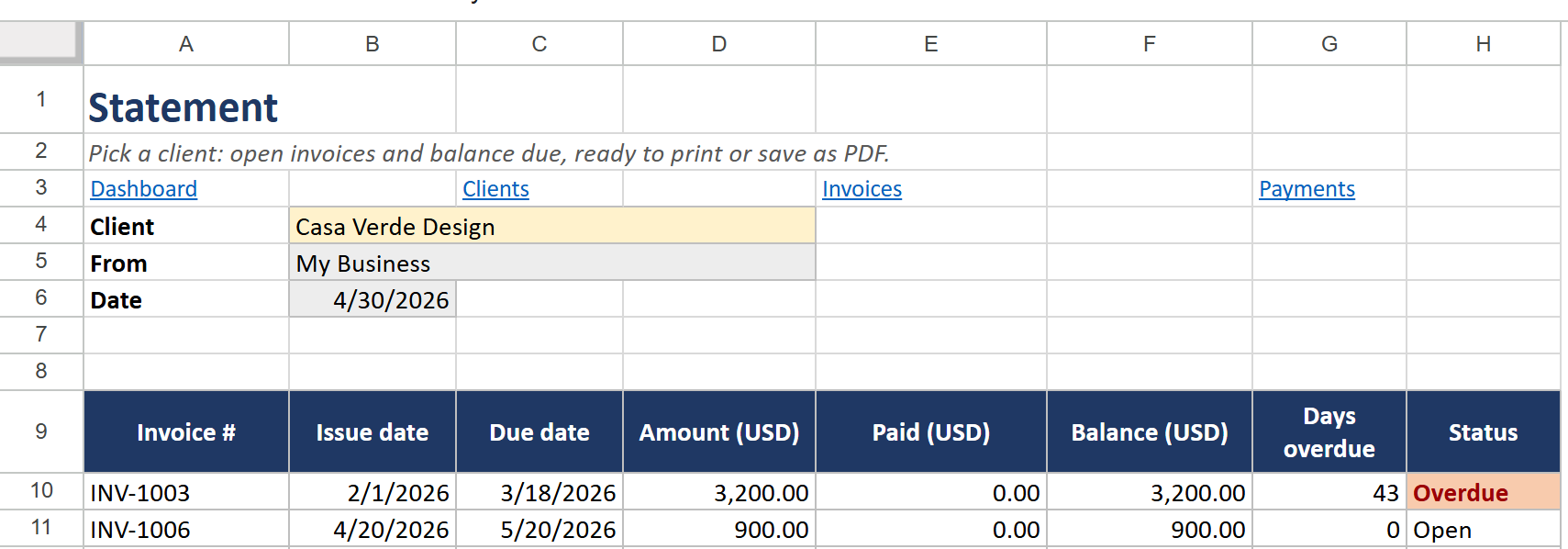Select column E header
The height and width of the screenshot is (549, 1568).
point(931,44)
